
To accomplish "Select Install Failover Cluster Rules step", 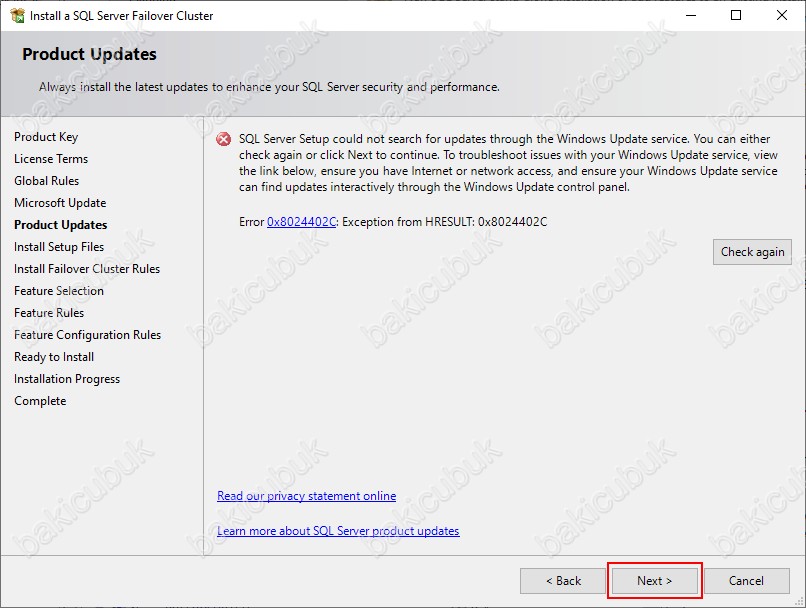I will tap(87, 269).
